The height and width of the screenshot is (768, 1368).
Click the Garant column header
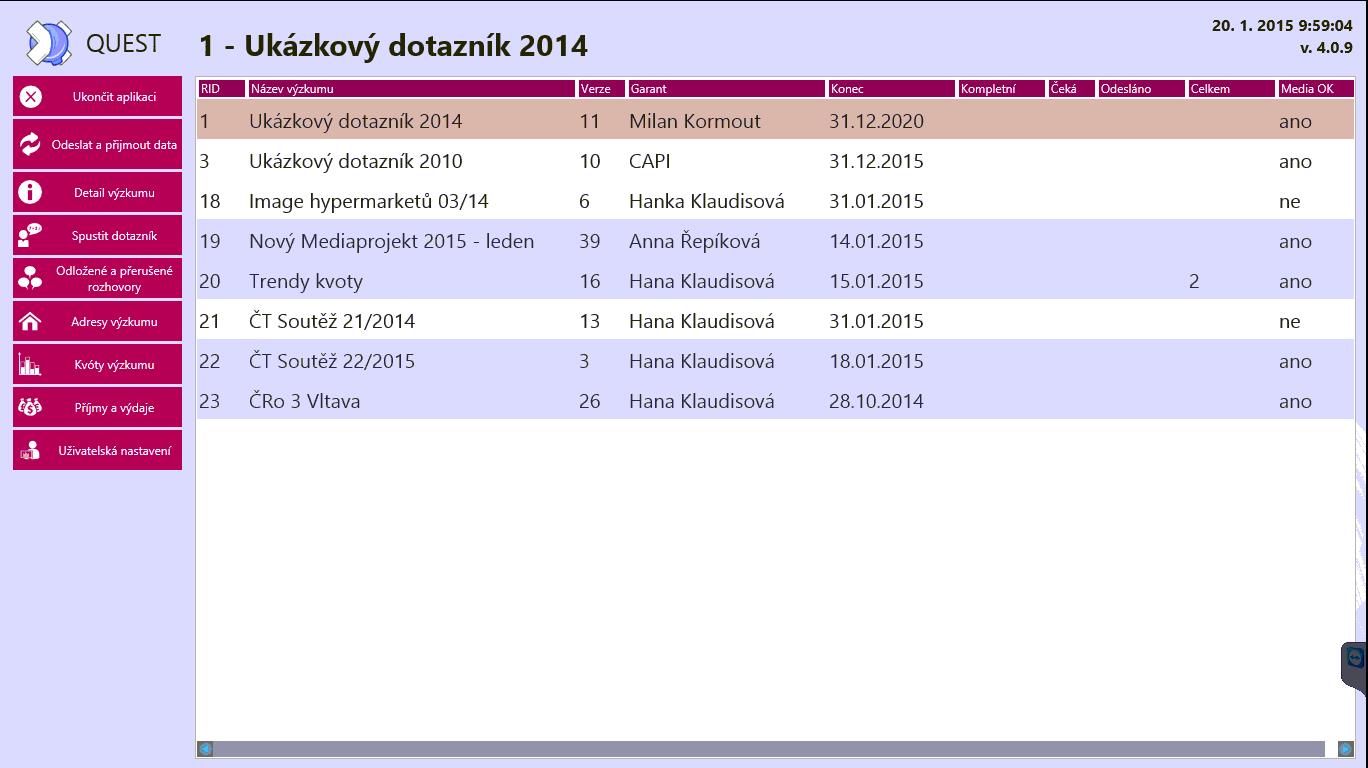[726, 89]
